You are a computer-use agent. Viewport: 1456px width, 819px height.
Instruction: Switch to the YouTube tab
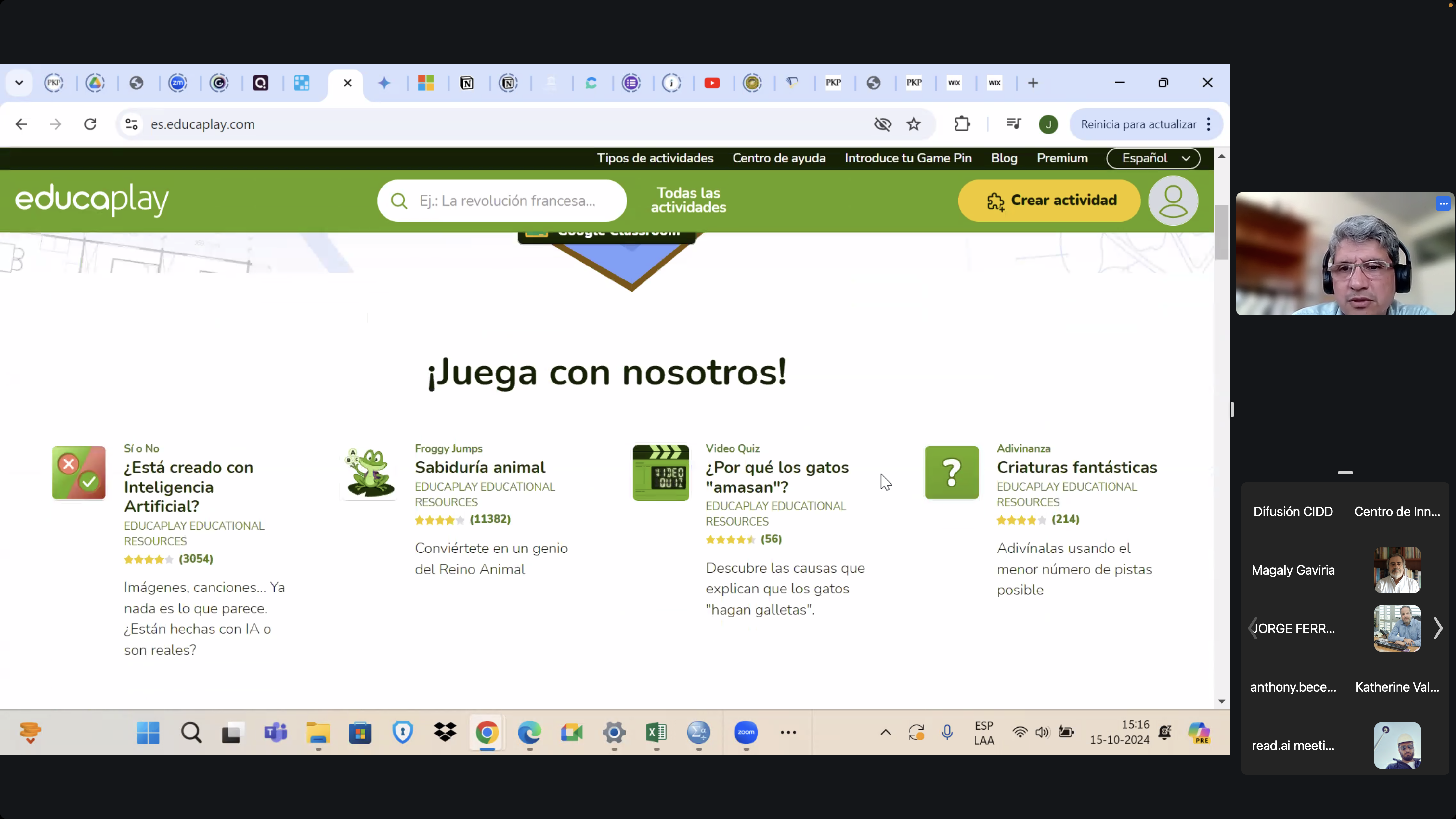tap(712, 83)
